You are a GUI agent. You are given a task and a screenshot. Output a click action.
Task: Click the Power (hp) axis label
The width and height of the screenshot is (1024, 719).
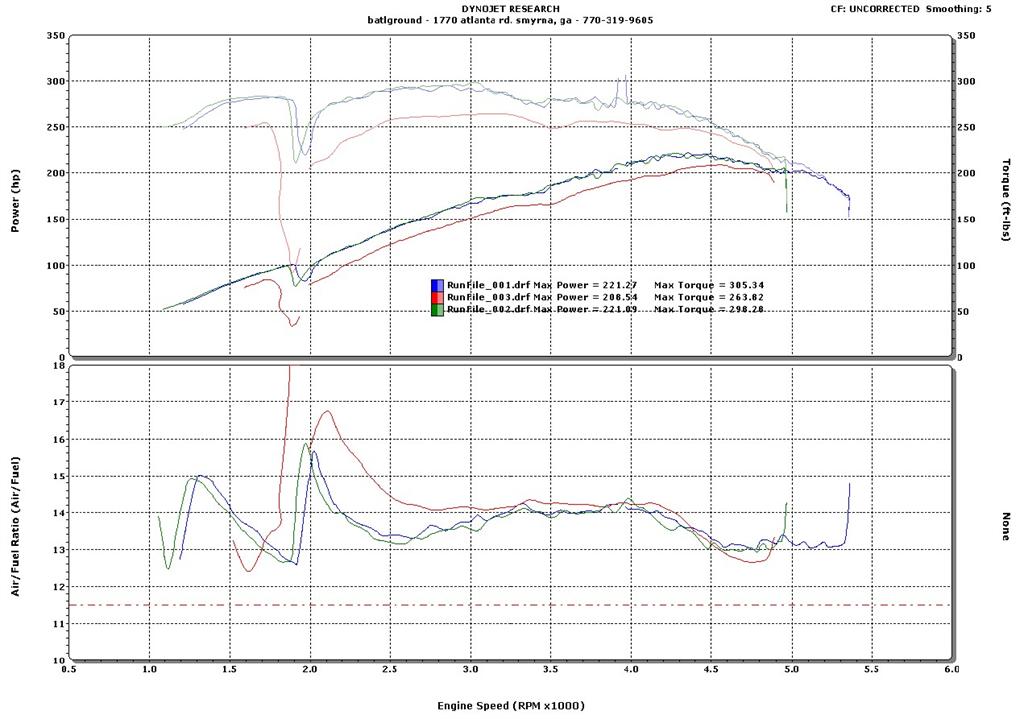click(16, 200)
